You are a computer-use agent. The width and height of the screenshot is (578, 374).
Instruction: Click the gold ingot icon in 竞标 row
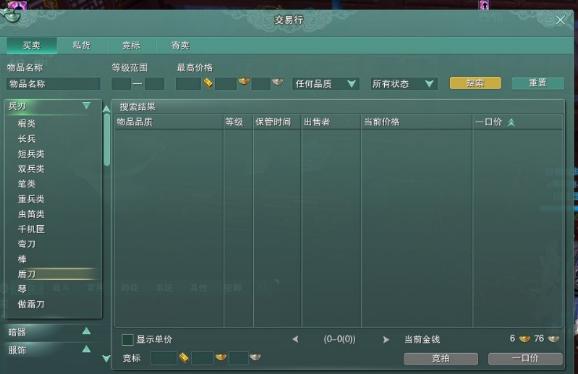pyautogui.click(x=221, y=357)
